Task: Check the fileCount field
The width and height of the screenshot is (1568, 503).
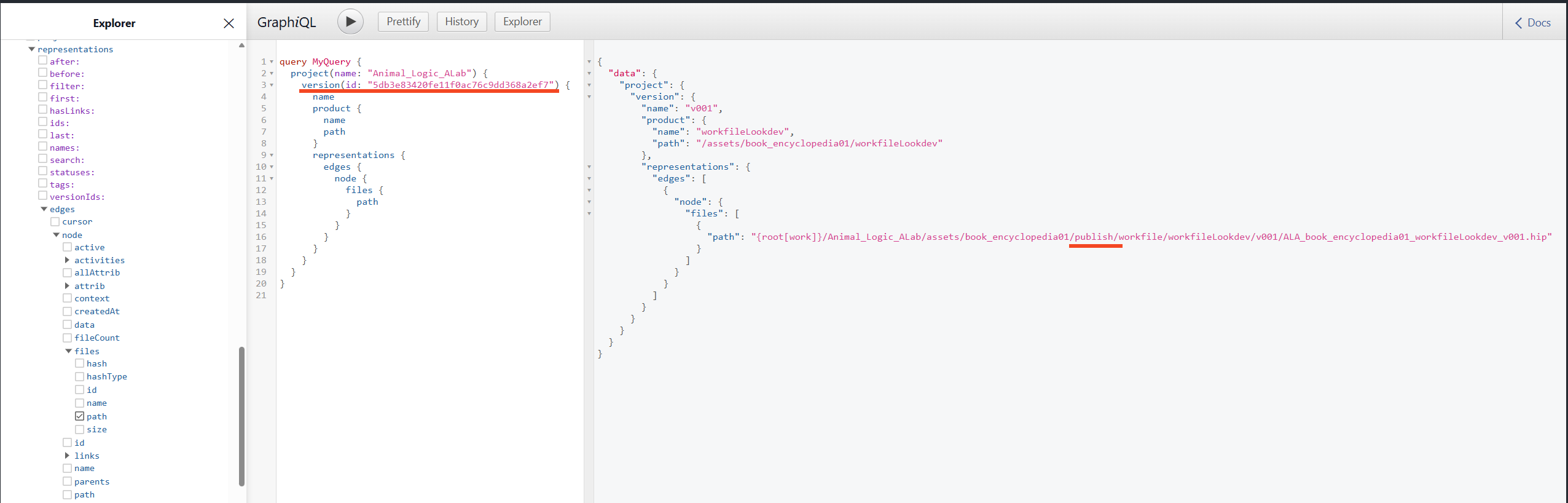Action: (x=68, y=338)
